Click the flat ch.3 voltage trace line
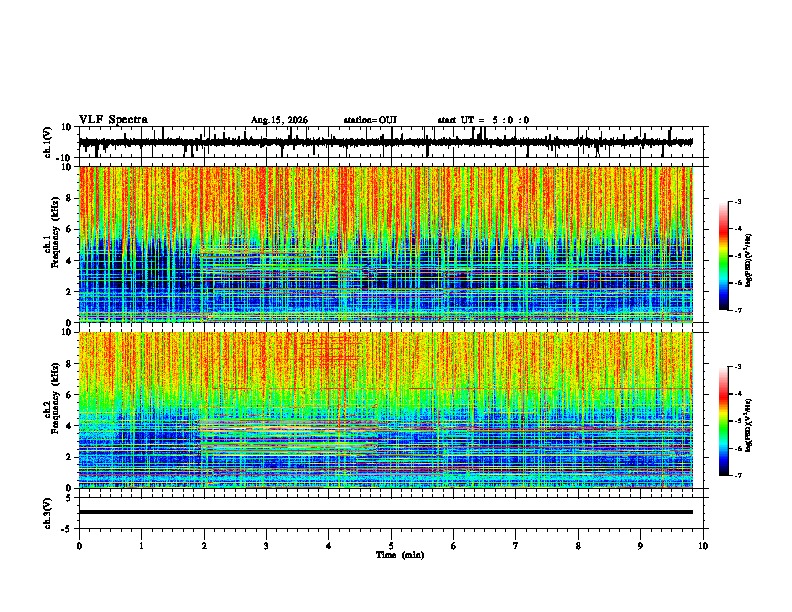 (386, 512)
